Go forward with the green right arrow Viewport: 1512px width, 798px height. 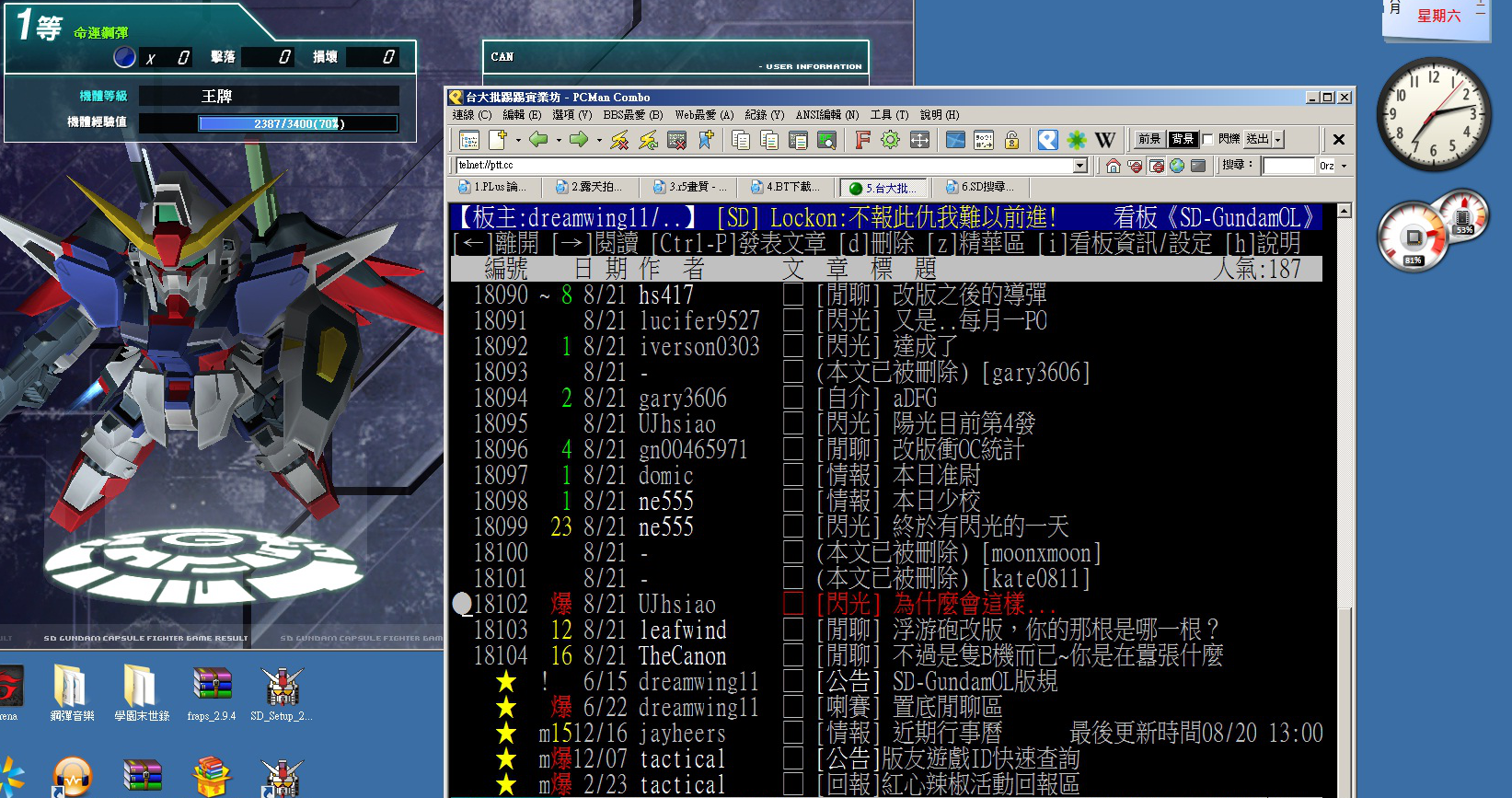(x=579, y=140)
